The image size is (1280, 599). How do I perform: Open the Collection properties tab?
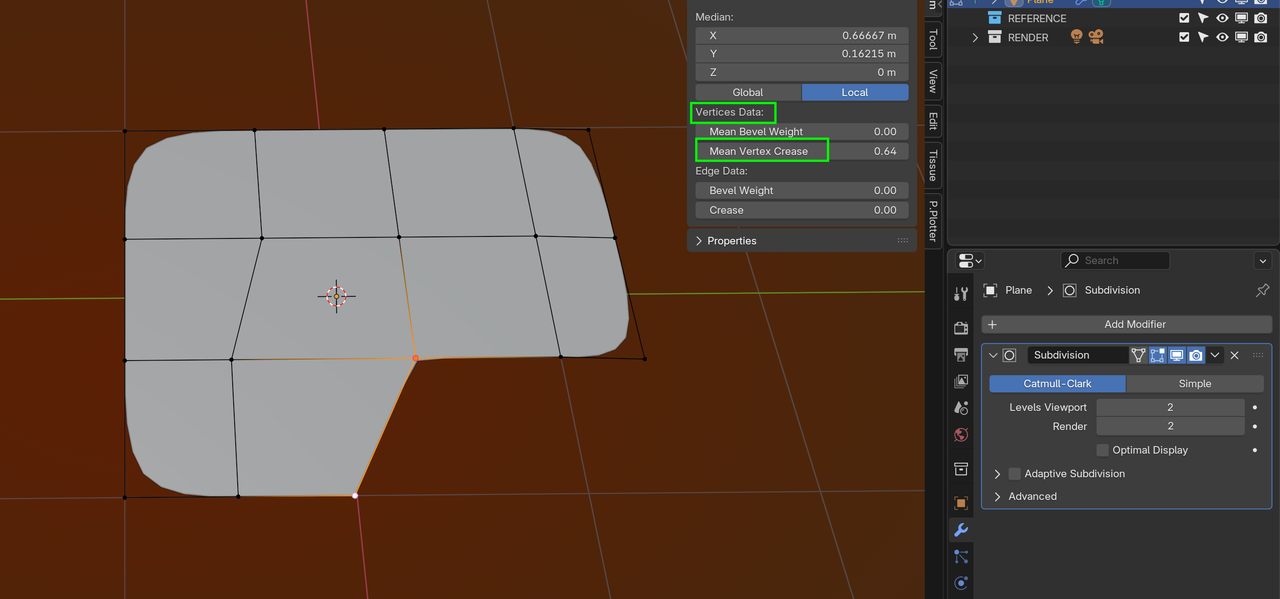[x=961, y=469]
